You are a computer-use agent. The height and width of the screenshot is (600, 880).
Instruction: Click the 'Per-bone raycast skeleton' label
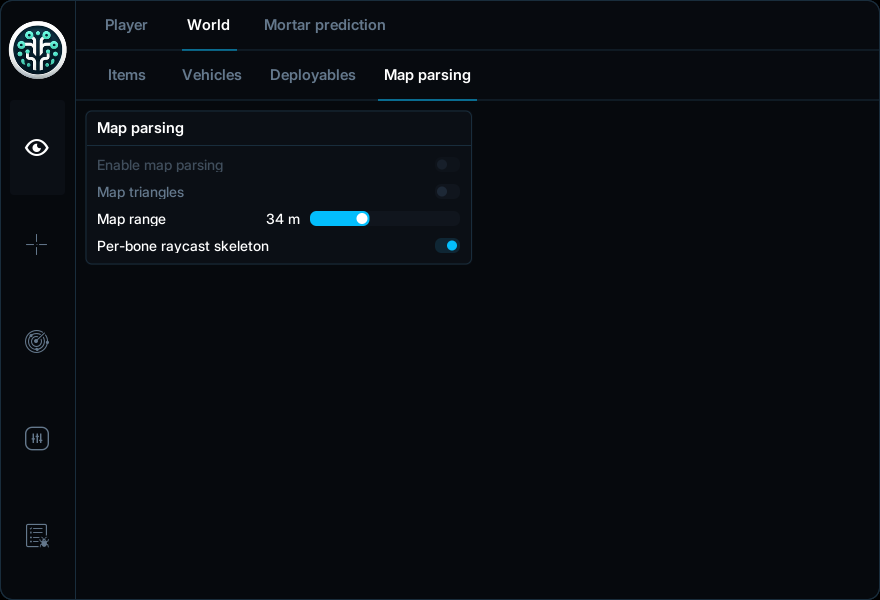pos(183,246)
